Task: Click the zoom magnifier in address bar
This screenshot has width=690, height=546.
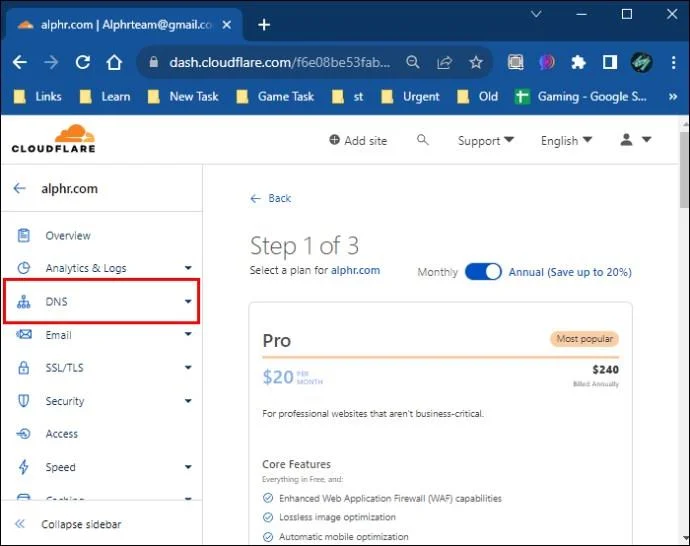Action: 413,62
